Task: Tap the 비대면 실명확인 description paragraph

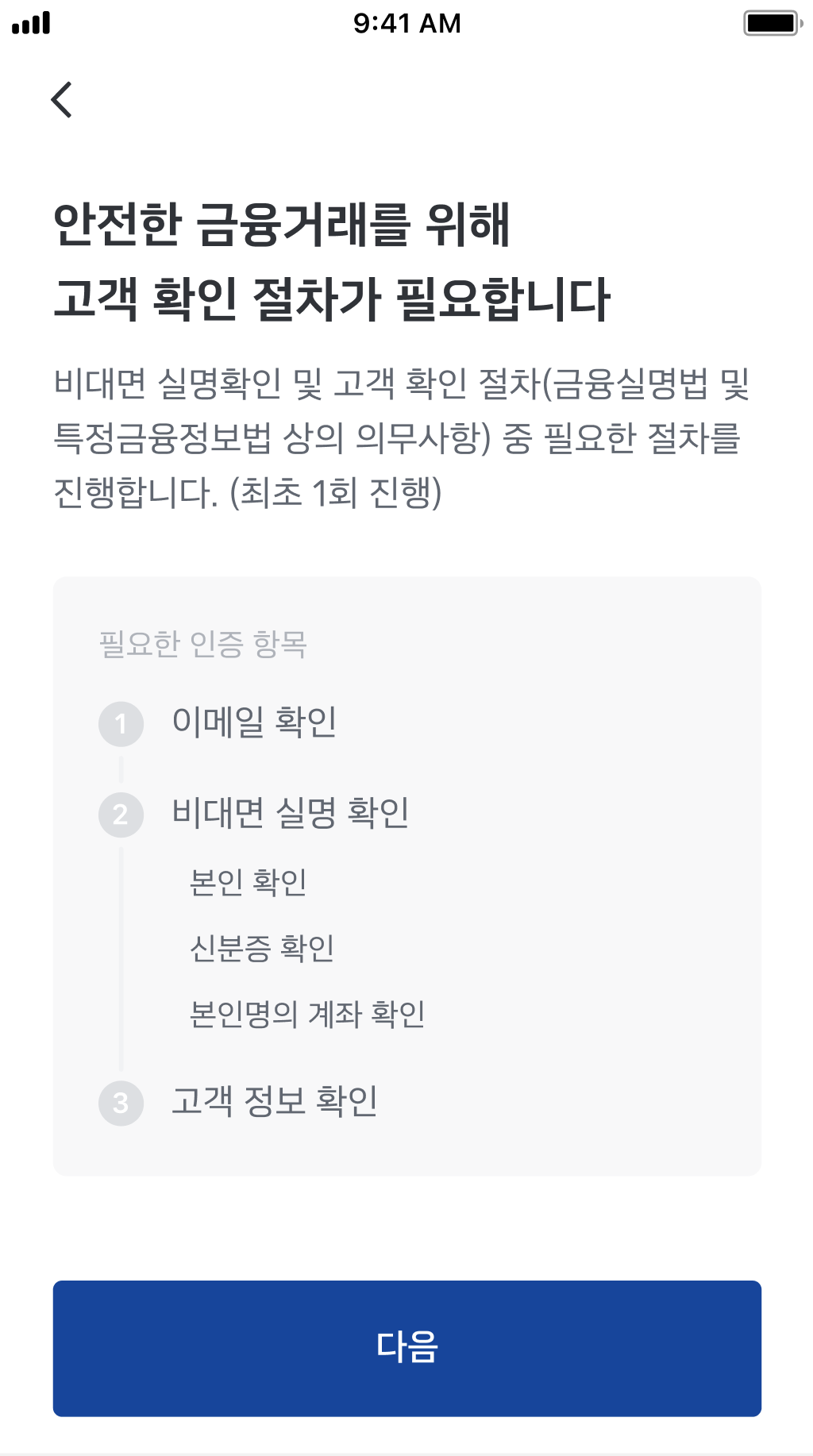Action: pos(403,437)
